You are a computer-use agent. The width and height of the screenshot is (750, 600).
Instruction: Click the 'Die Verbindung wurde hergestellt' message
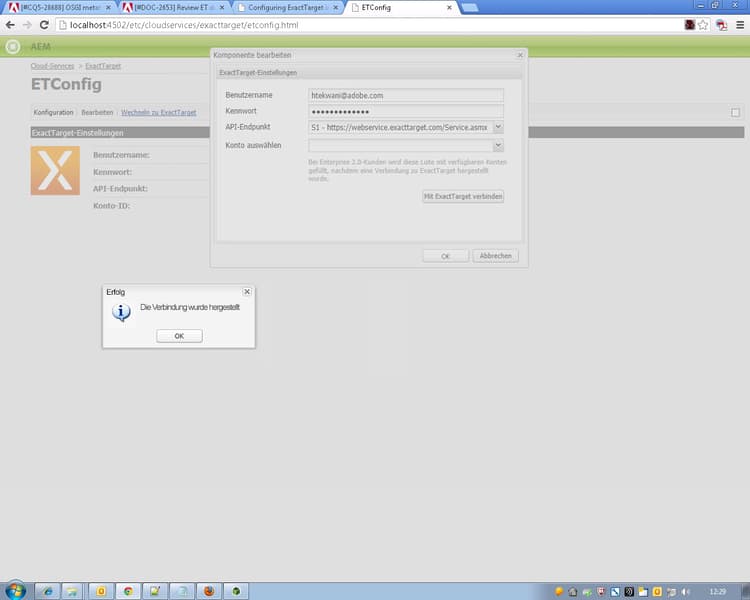click(189, 307)
